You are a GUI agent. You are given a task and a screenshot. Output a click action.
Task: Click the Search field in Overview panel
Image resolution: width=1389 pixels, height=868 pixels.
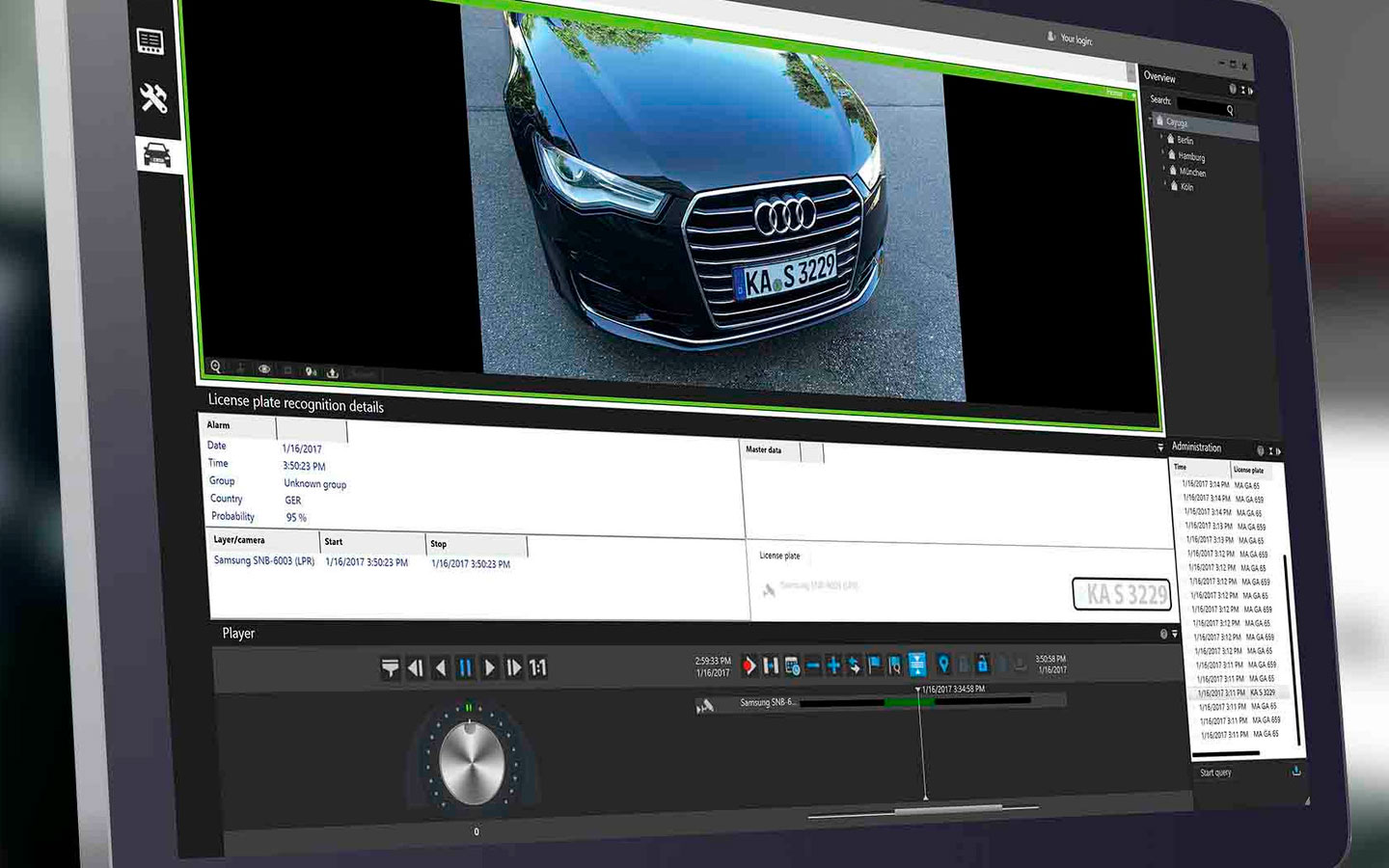[x=1206, y=104]
